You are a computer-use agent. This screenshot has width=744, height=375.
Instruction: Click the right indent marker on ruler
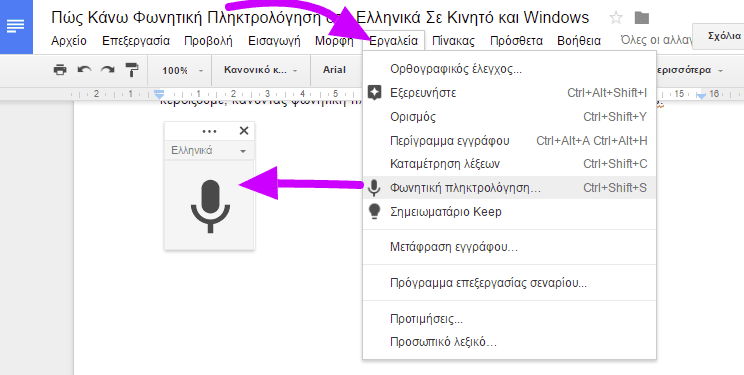pyautogui.click(x=701, y=95)
